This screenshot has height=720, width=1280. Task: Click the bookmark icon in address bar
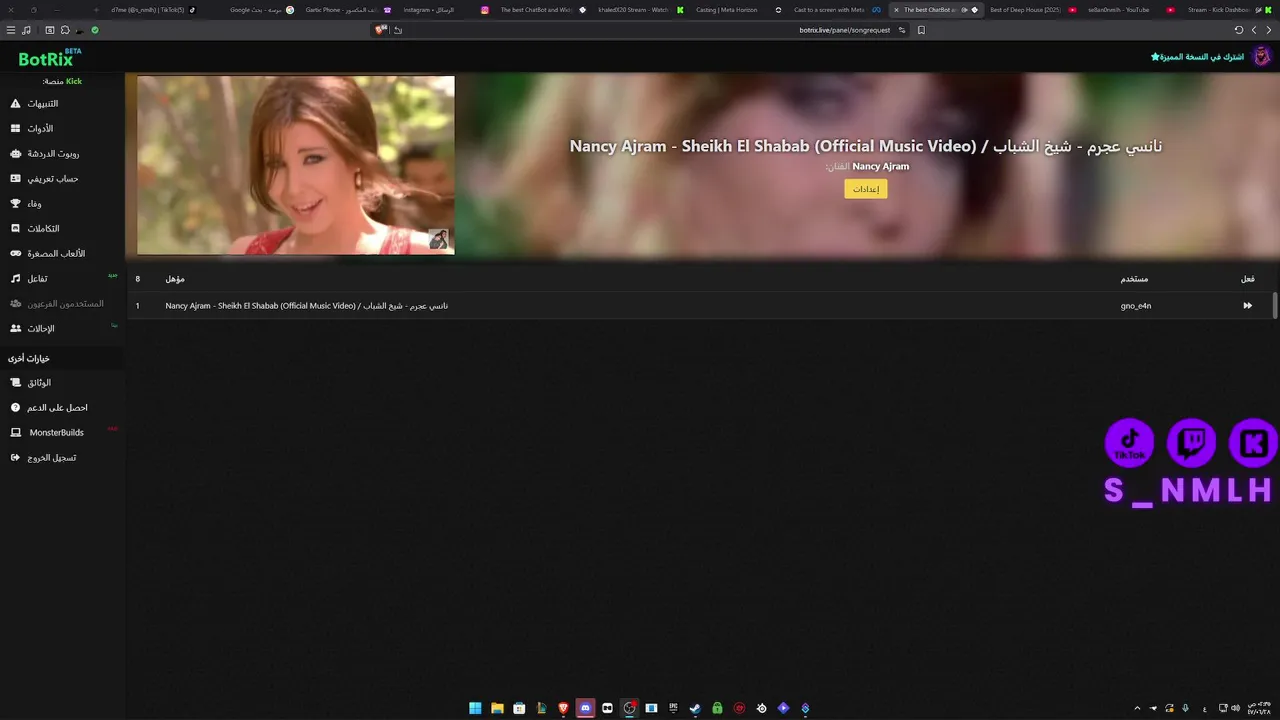[x=921, y=30]
